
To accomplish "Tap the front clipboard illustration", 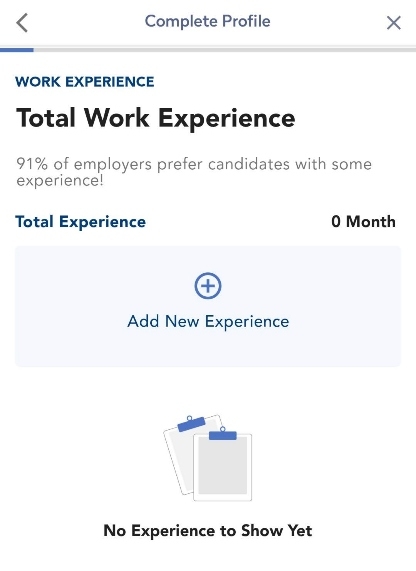I will (x=222, y=464).
